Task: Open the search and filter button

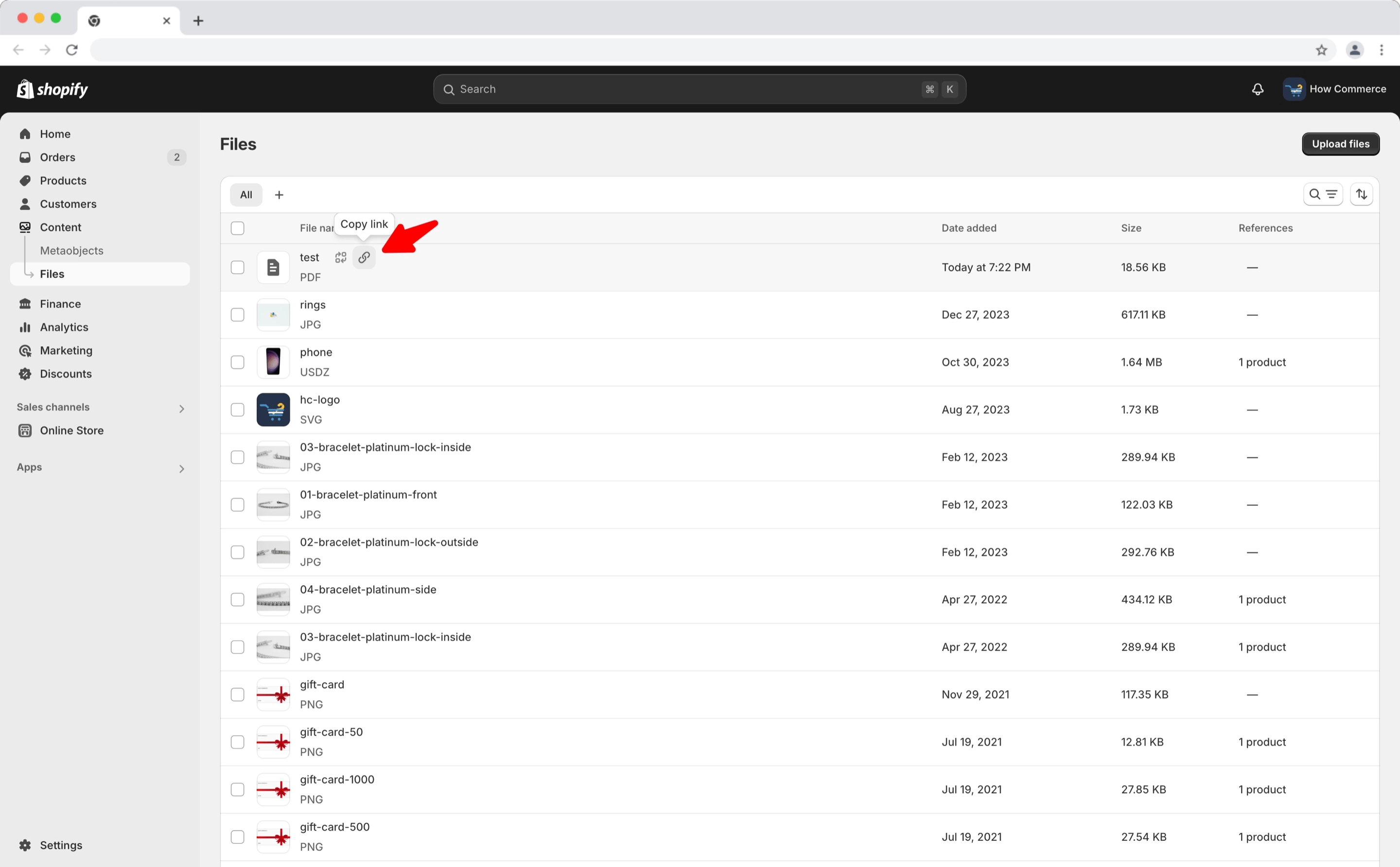Action: (x=1323, y=194)
